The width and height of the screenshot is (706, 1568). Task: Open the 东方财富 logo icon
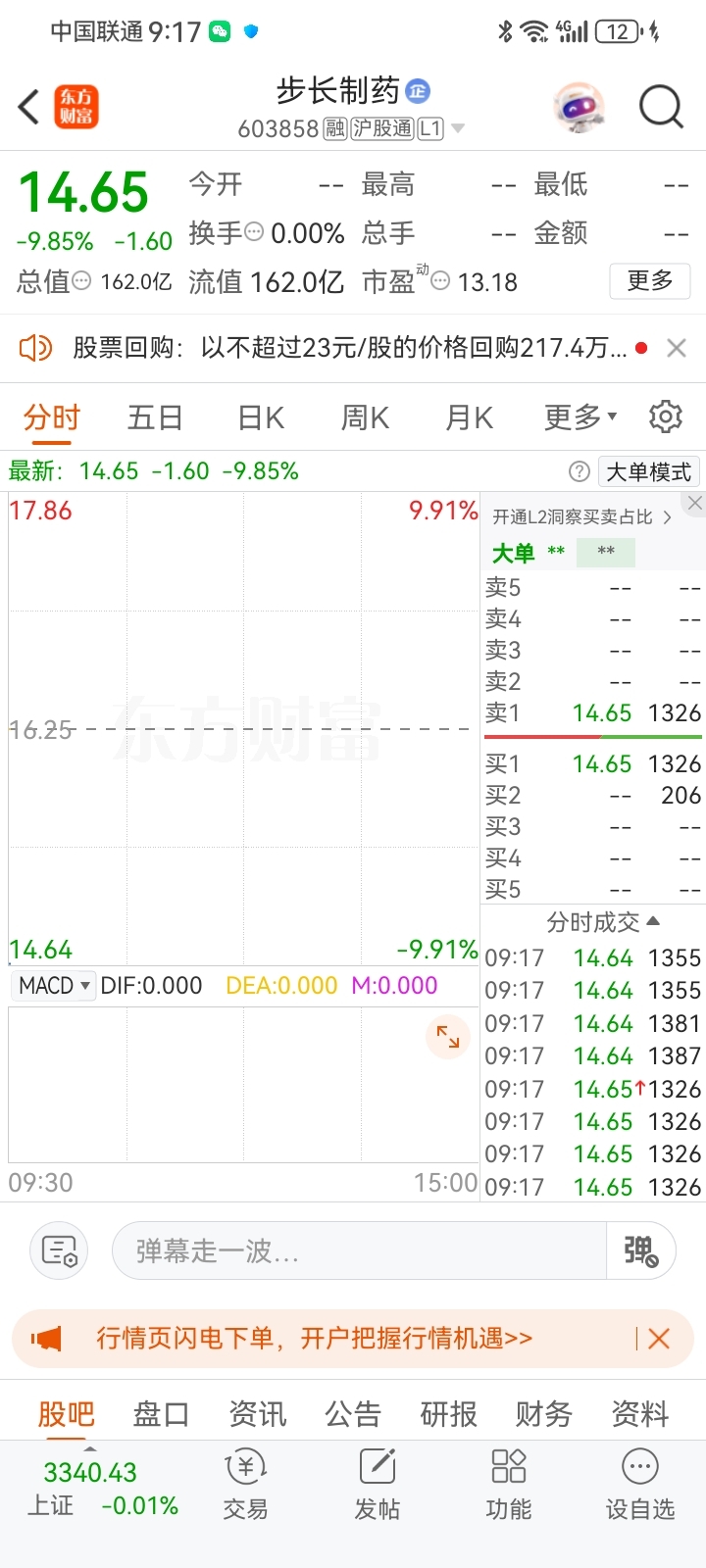(76, 107)
